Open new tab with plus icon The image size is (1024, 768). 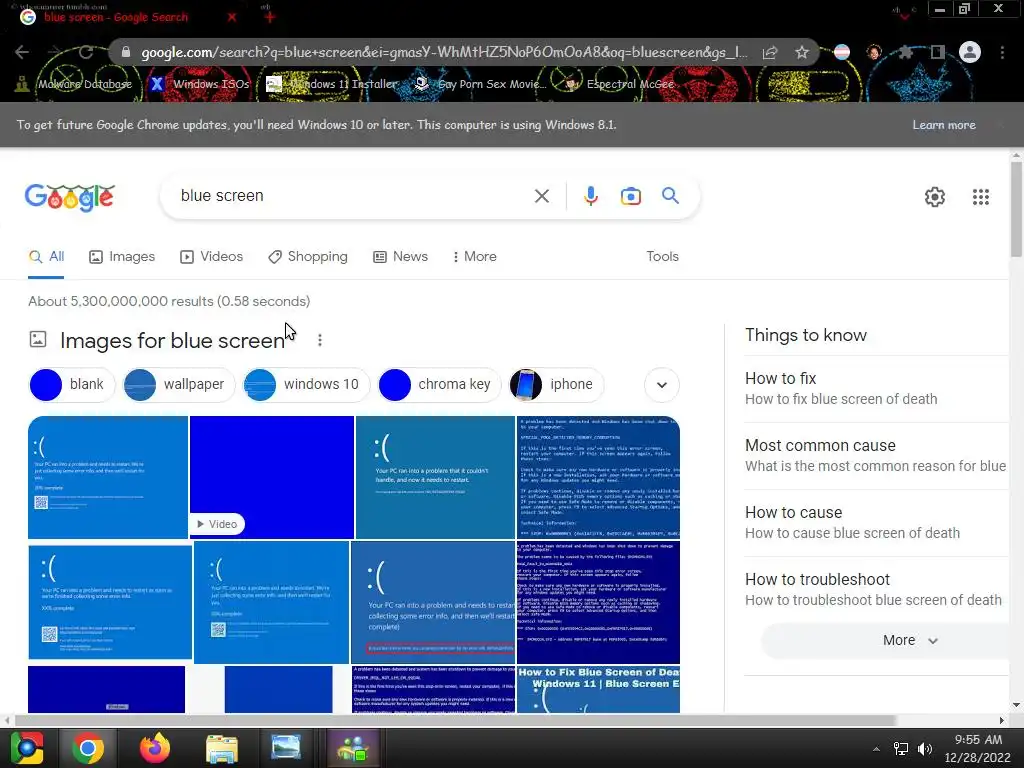point(270,17)
